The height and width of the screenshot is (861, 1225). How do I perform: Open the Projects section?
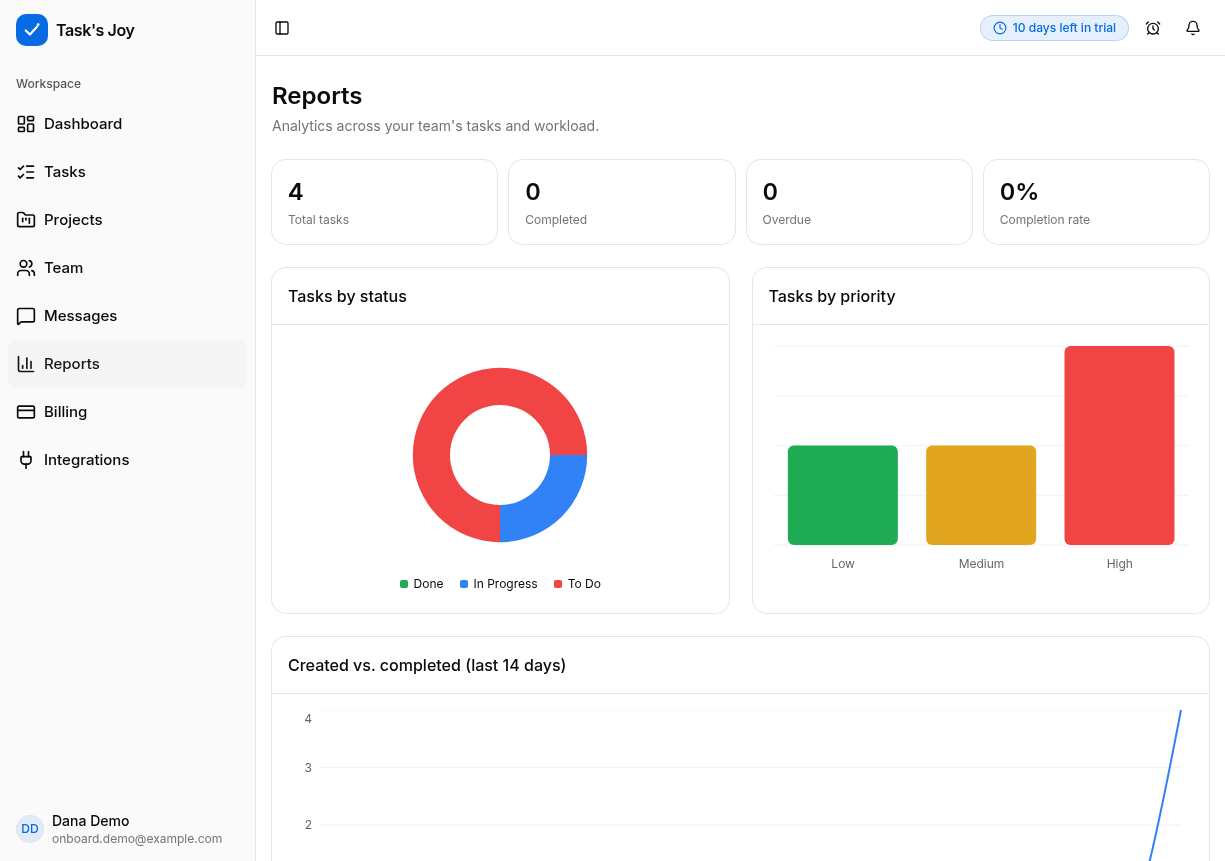[x=127, y=220]
